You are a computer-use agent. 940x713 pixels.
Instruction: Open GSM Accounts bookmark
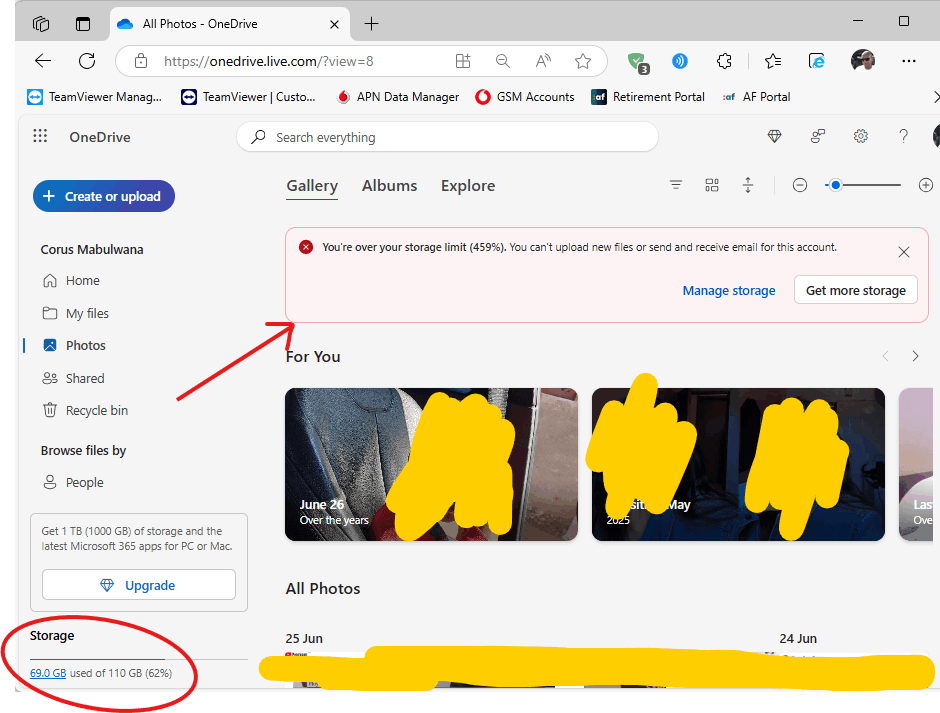point(525,97)
